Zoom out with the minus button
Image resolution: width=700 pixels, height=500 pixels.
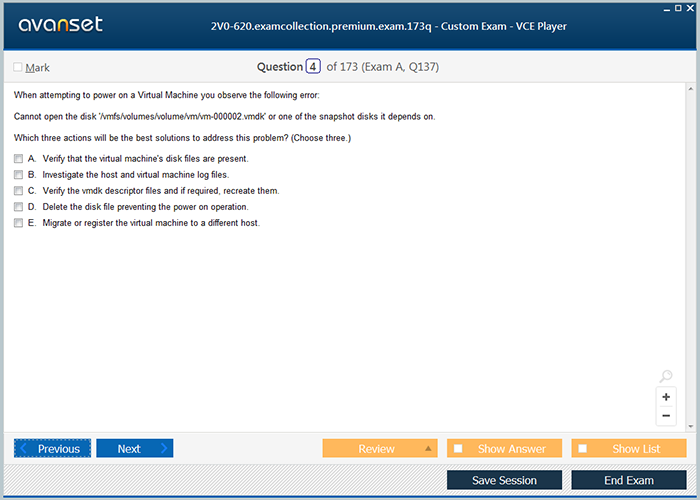coord(666,416)
